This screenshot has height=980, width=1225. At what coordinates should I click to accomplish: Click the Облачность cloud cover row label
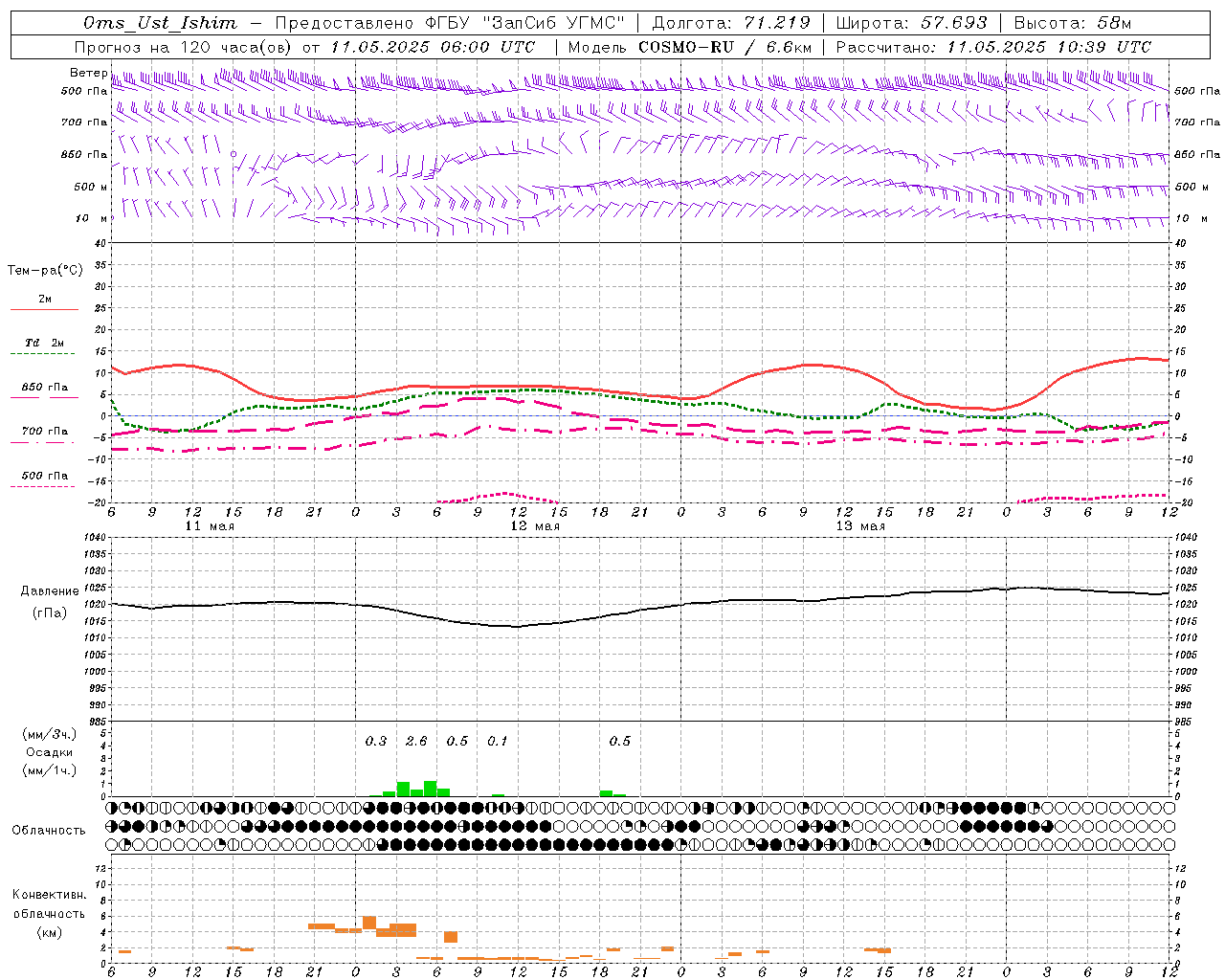pyautogui.click(x=49, y=831)
